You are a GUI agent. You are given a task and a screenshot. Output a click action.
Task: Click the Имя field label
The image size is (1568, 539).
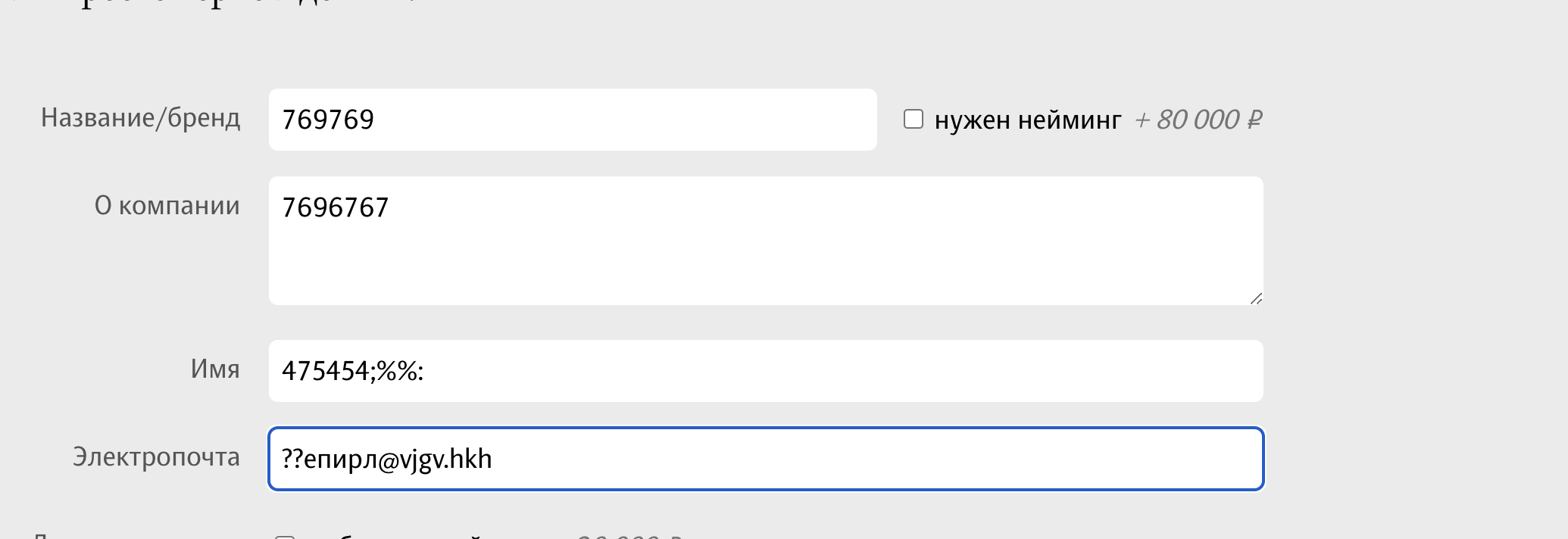click(215, 369)
